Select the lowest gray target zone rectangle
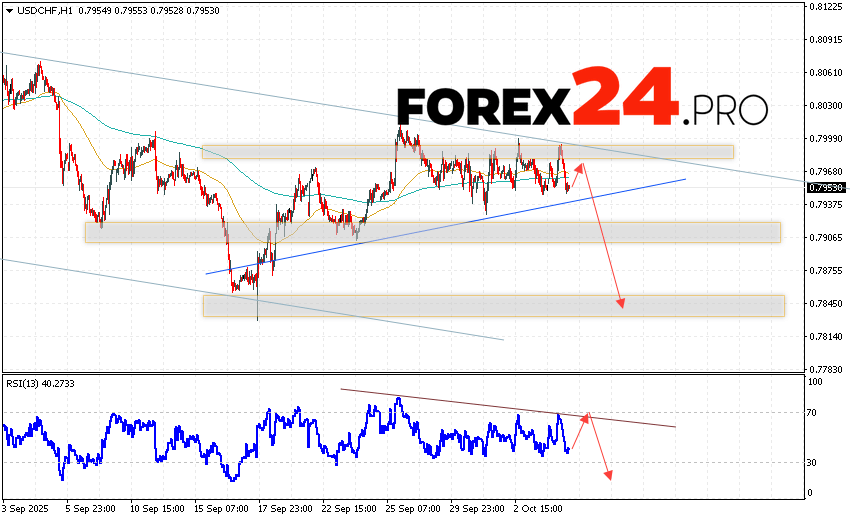The image size is (850, 520). pyautogui.click(x=493, y=305)
